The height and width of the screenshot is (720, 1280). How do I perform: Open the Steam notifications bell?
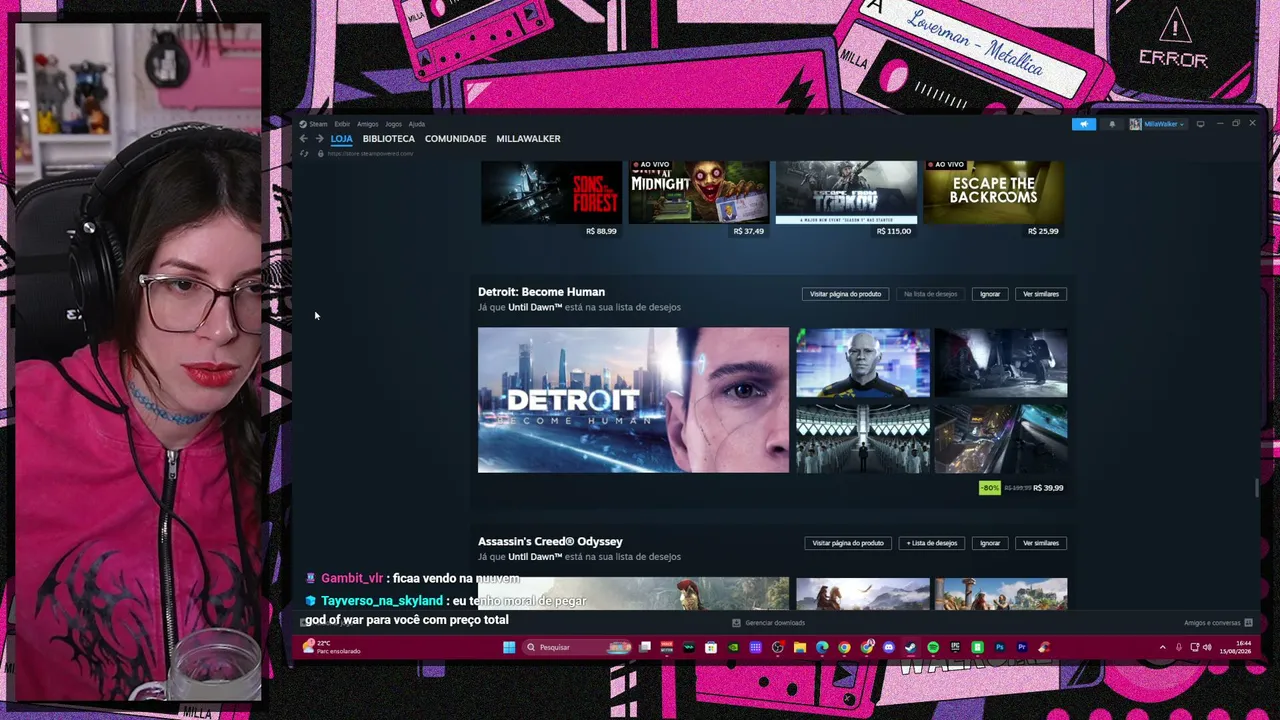point(1111,124)
